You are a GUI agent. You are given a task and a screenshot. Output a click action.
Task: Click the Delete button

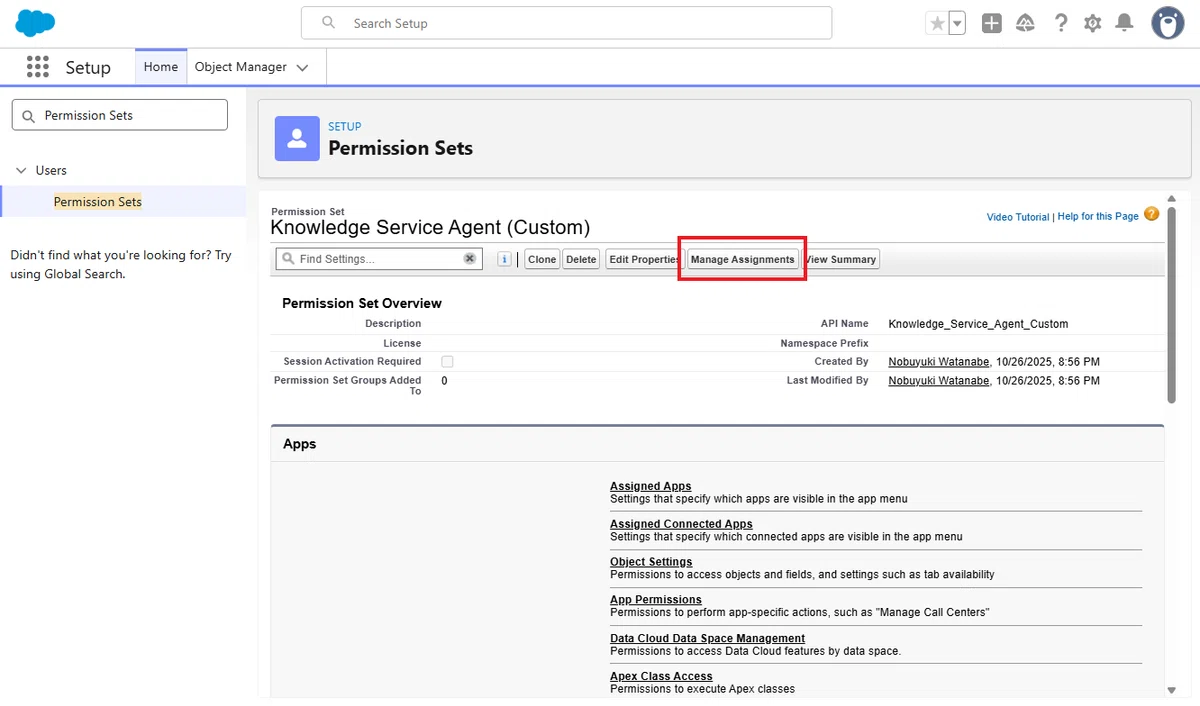click(581, 259)
